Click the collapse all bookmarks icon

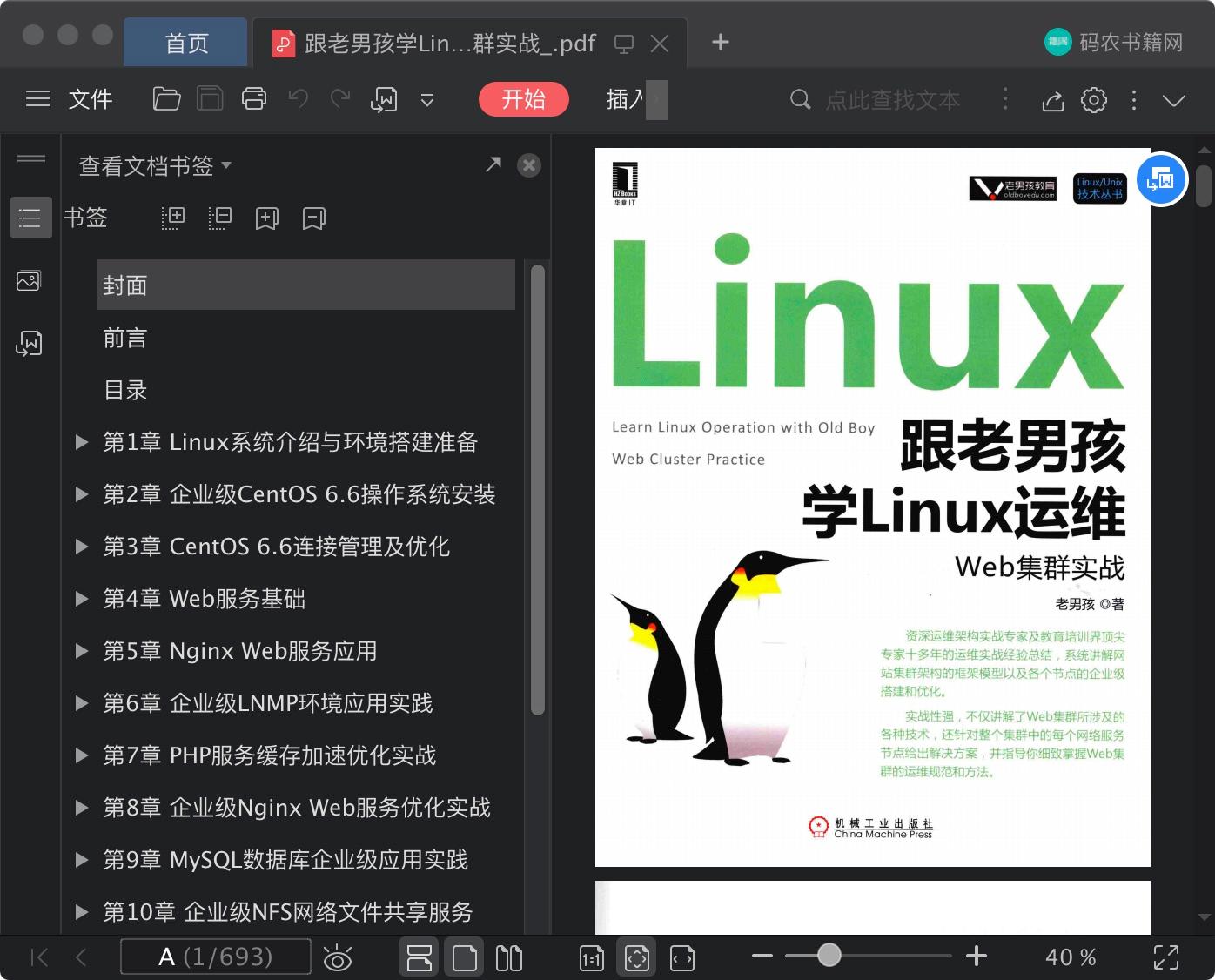tap(220, 218)
